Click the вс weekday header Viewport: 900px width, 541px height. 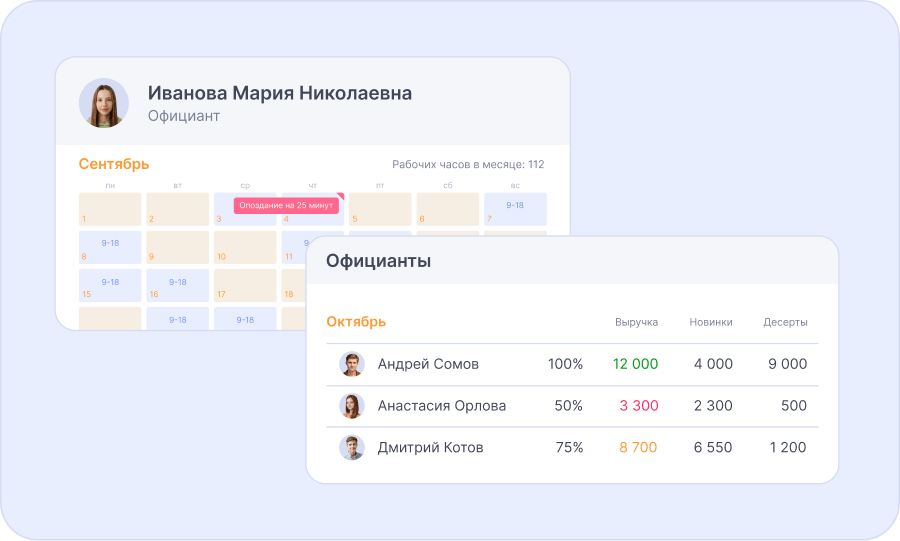coord(515,185)
